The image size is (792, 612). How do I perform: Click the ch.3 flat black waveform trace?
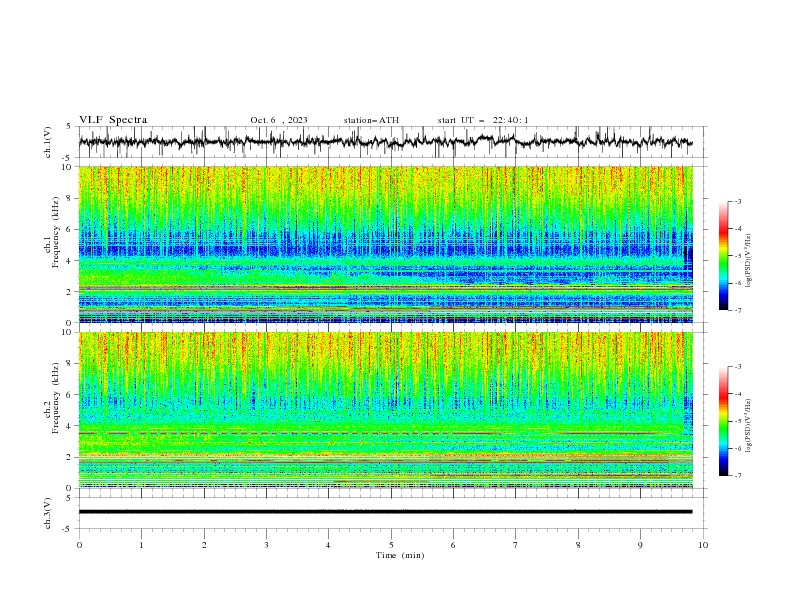(x=386, y=512)
